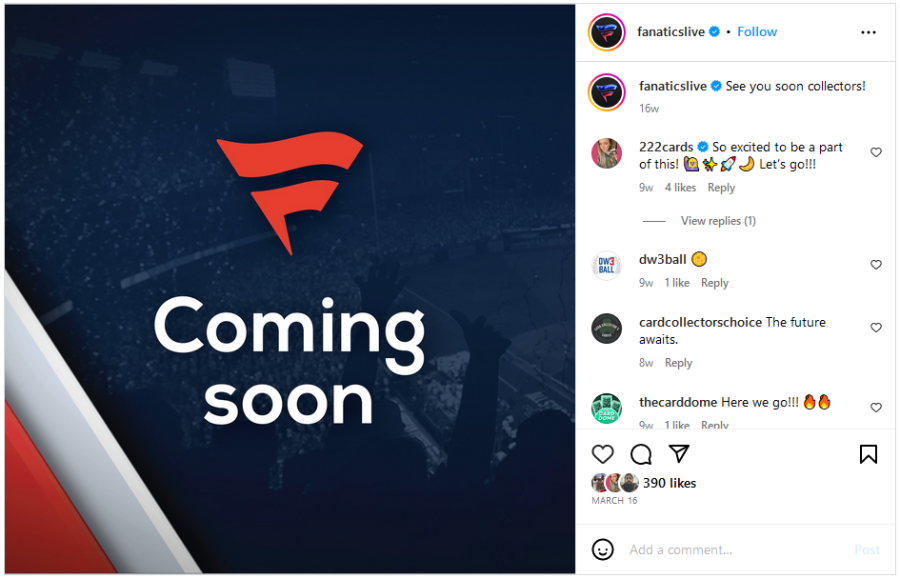Like the post with the heart icon
Image resolution: width=900 pixels, height=579 pixels.
coord(602,454)
